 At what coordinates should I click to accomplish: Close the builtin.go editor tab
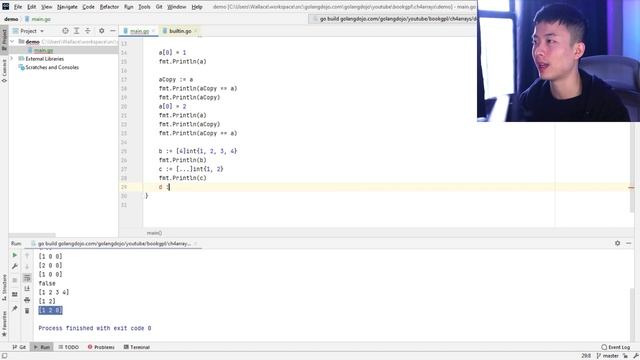[196, 31]
